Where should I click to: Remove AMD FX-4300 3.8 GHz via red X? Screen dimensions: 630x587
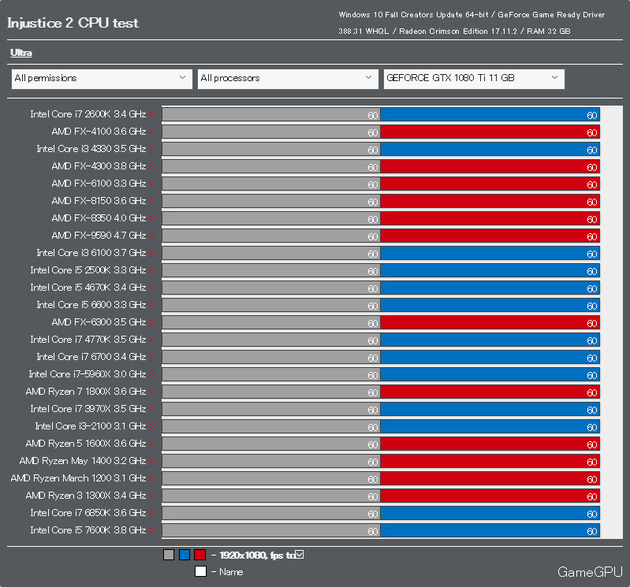pos(152,167)
